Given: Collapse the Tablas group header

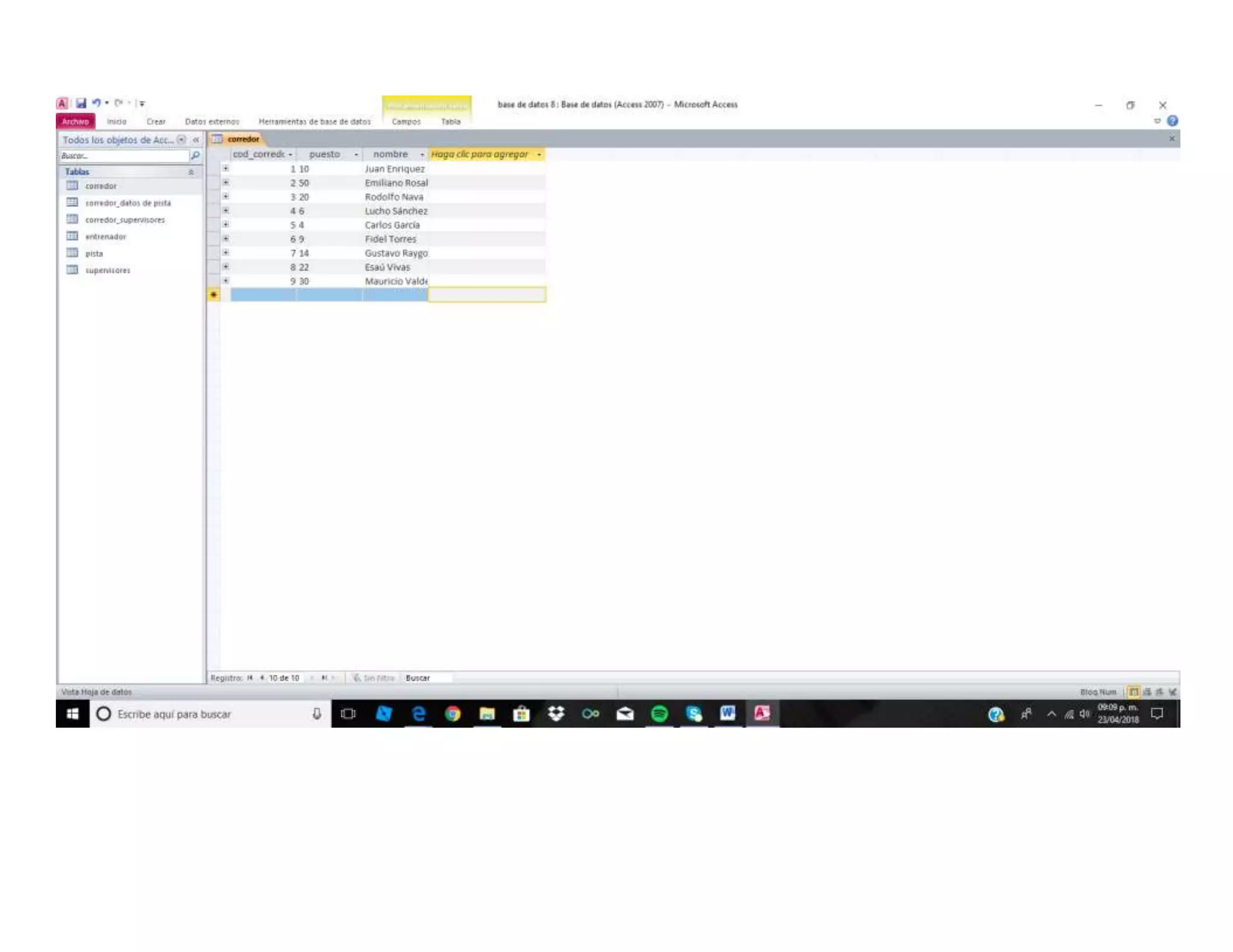Looking at the screenshot, I should point(191,172).
